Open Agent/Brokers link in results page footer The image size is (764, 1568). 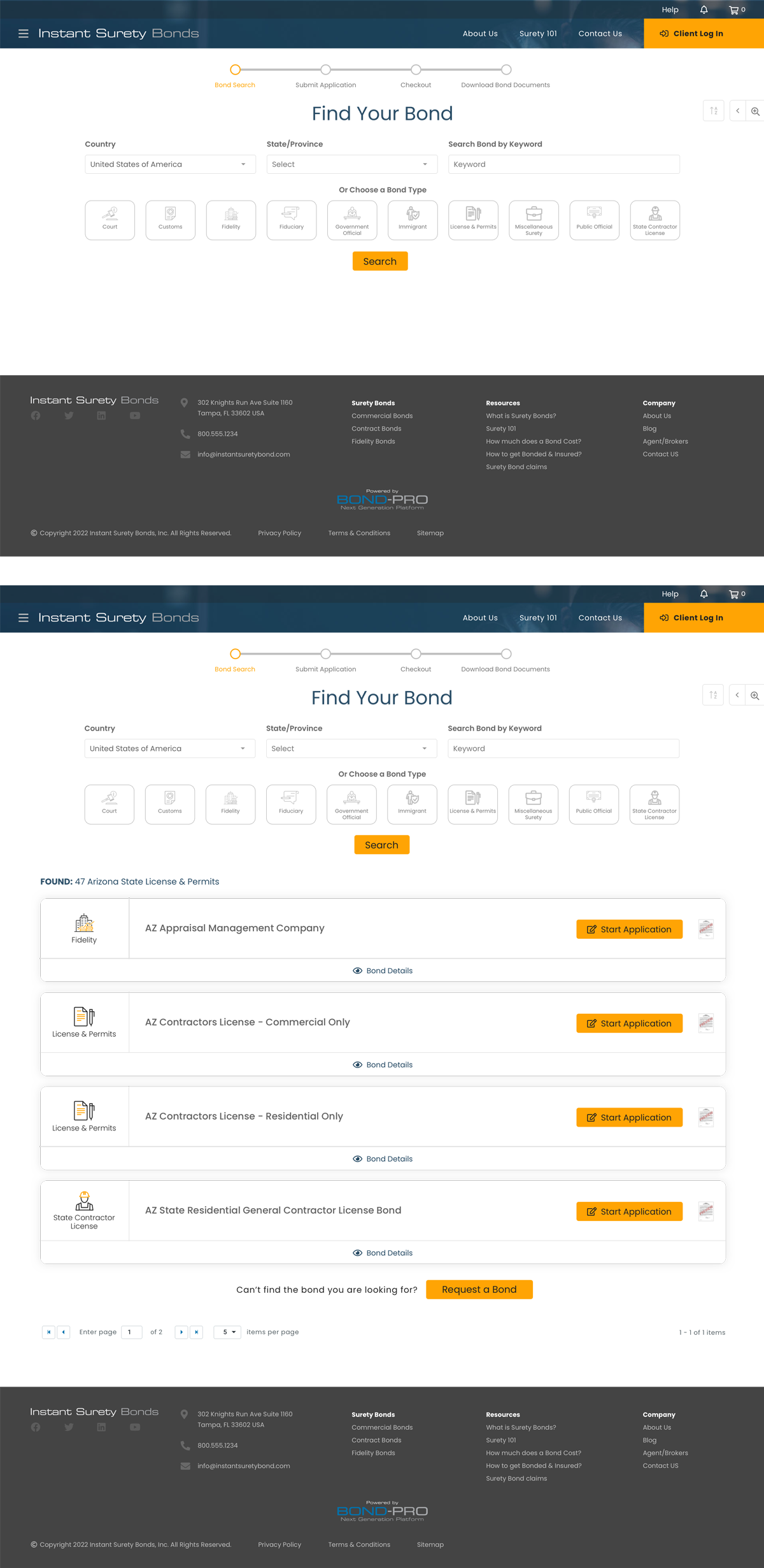[x=665, y=1453]
